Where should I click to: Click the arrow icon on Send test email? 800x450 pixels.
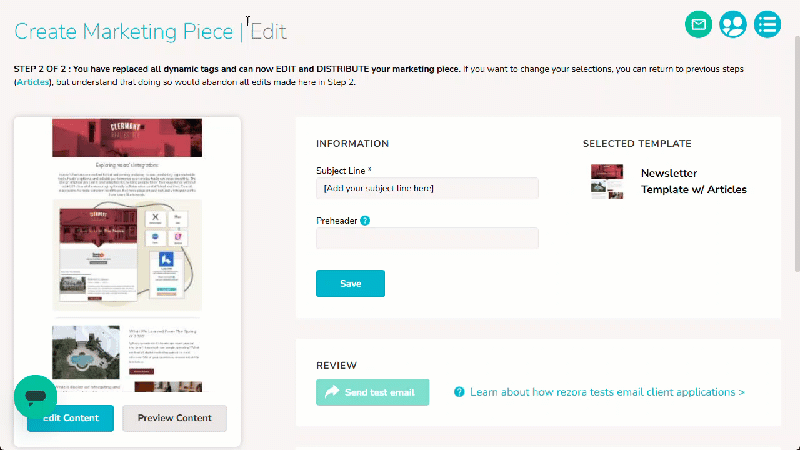(x=332, y=392)
